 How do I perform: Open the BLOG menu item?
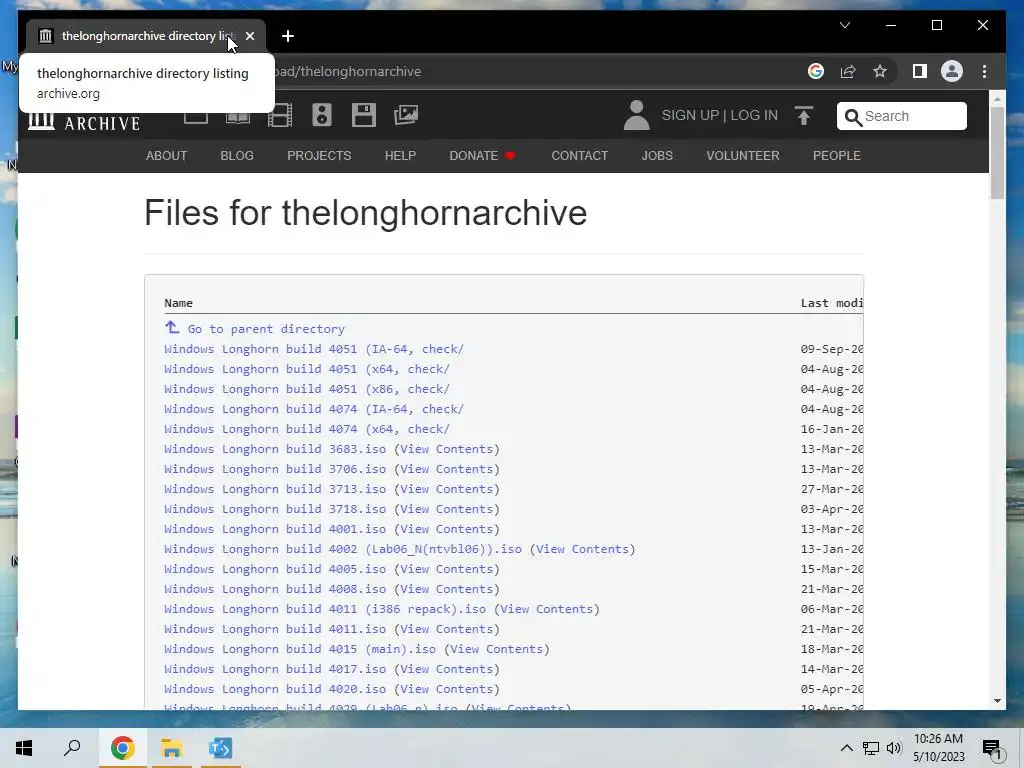click(237, 155)
